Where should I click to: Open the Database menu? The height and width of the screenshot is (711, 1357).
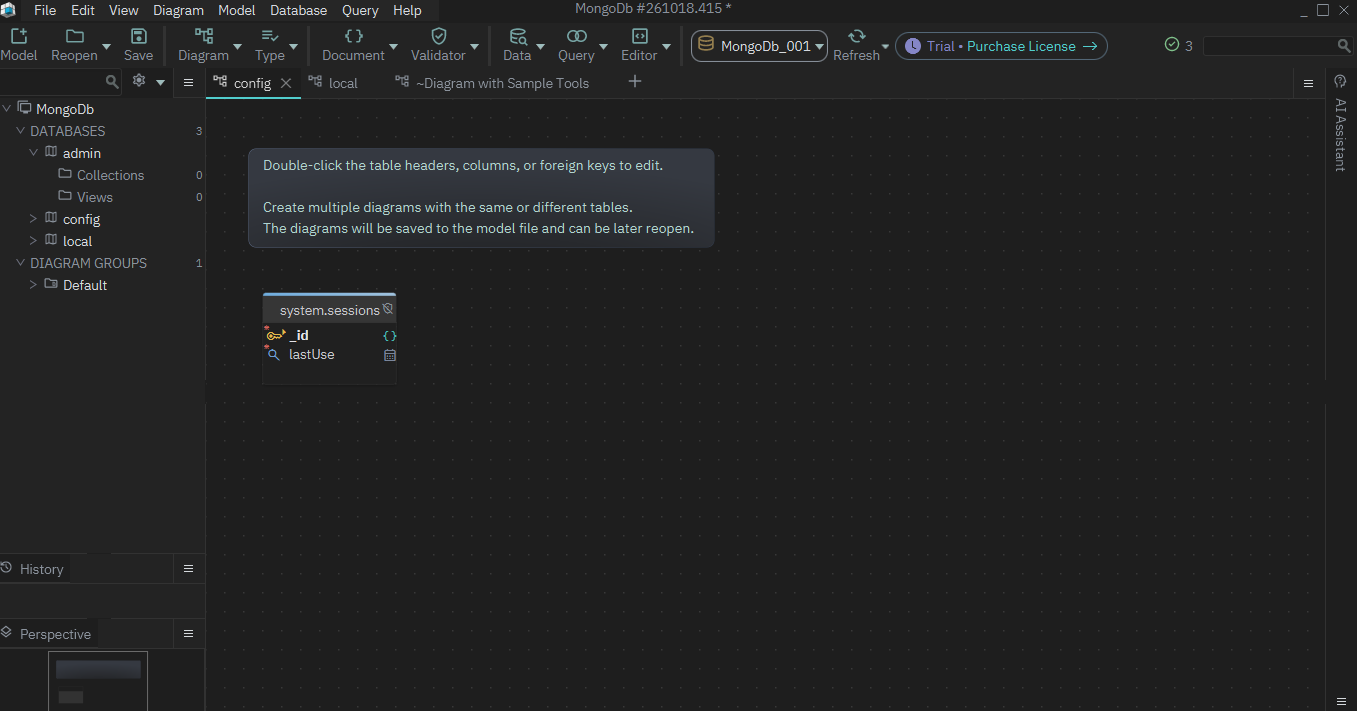(298, 10)
